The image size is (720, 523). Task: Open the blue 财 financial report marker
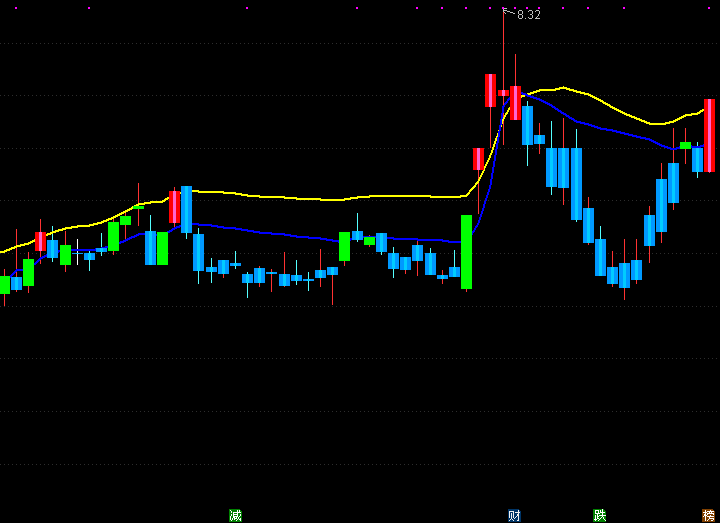click(514, 515)
